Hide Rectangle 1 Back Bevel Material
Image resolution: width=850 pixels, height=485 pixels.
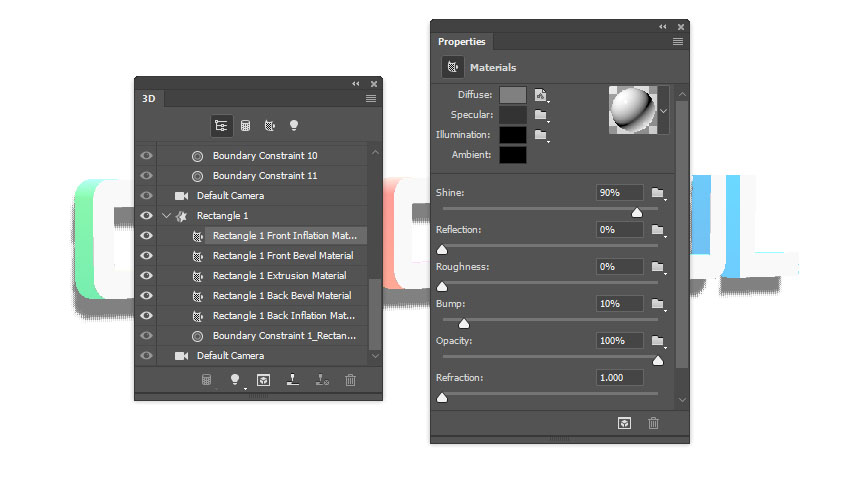(146, 296)
